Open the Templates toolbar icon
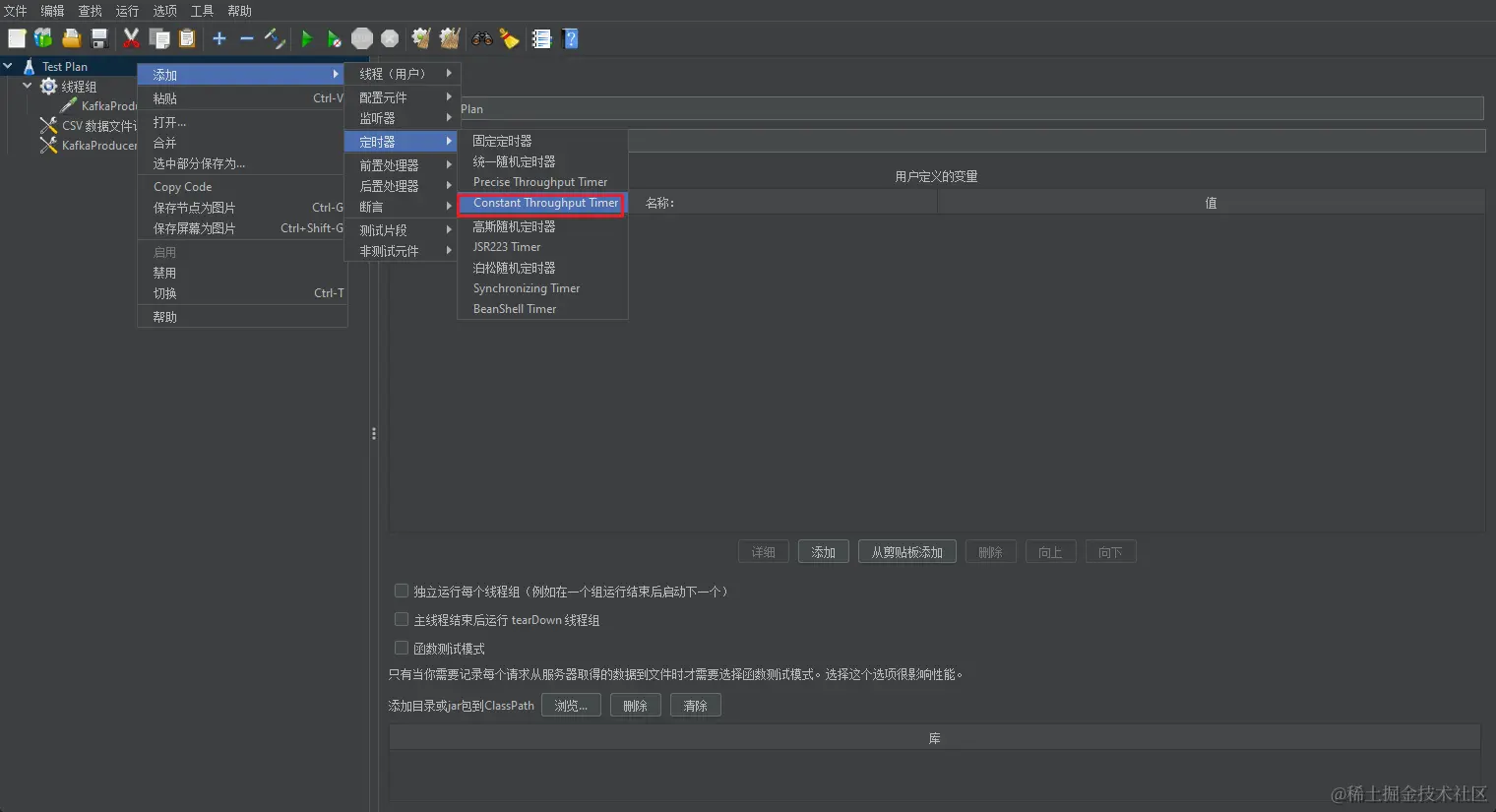The width and height of the screenshot is (1496, 812). (x=43, y=38)
